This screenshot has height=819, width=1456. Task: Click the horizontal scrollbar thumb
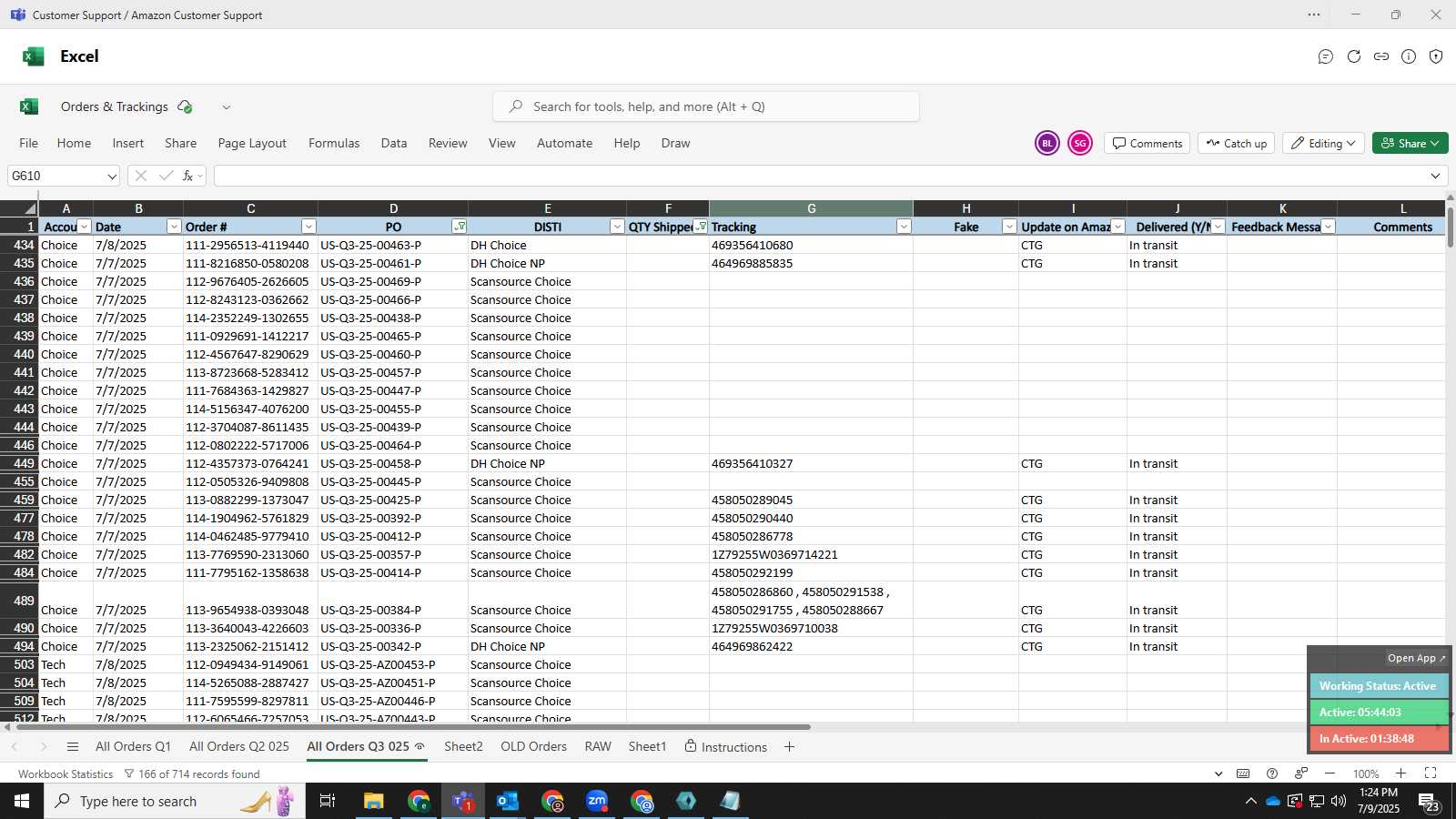pyautogui.click(x=412, y=727)
